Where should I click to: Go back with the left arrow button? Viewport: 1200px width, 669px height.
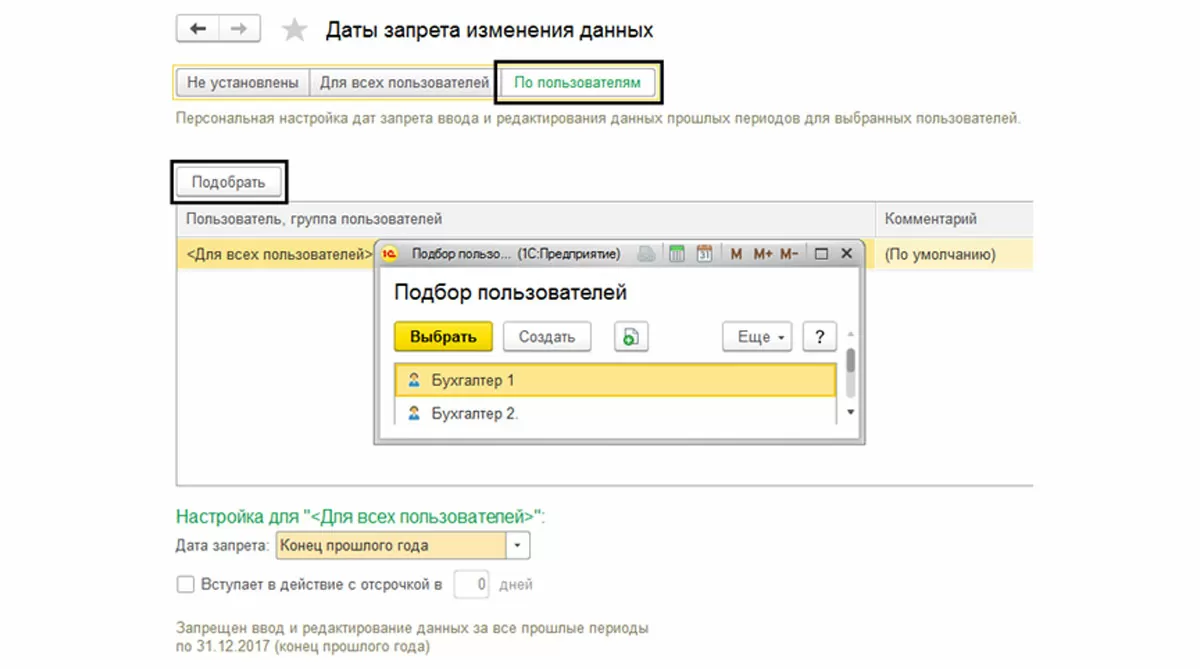(x=197, y=29)
